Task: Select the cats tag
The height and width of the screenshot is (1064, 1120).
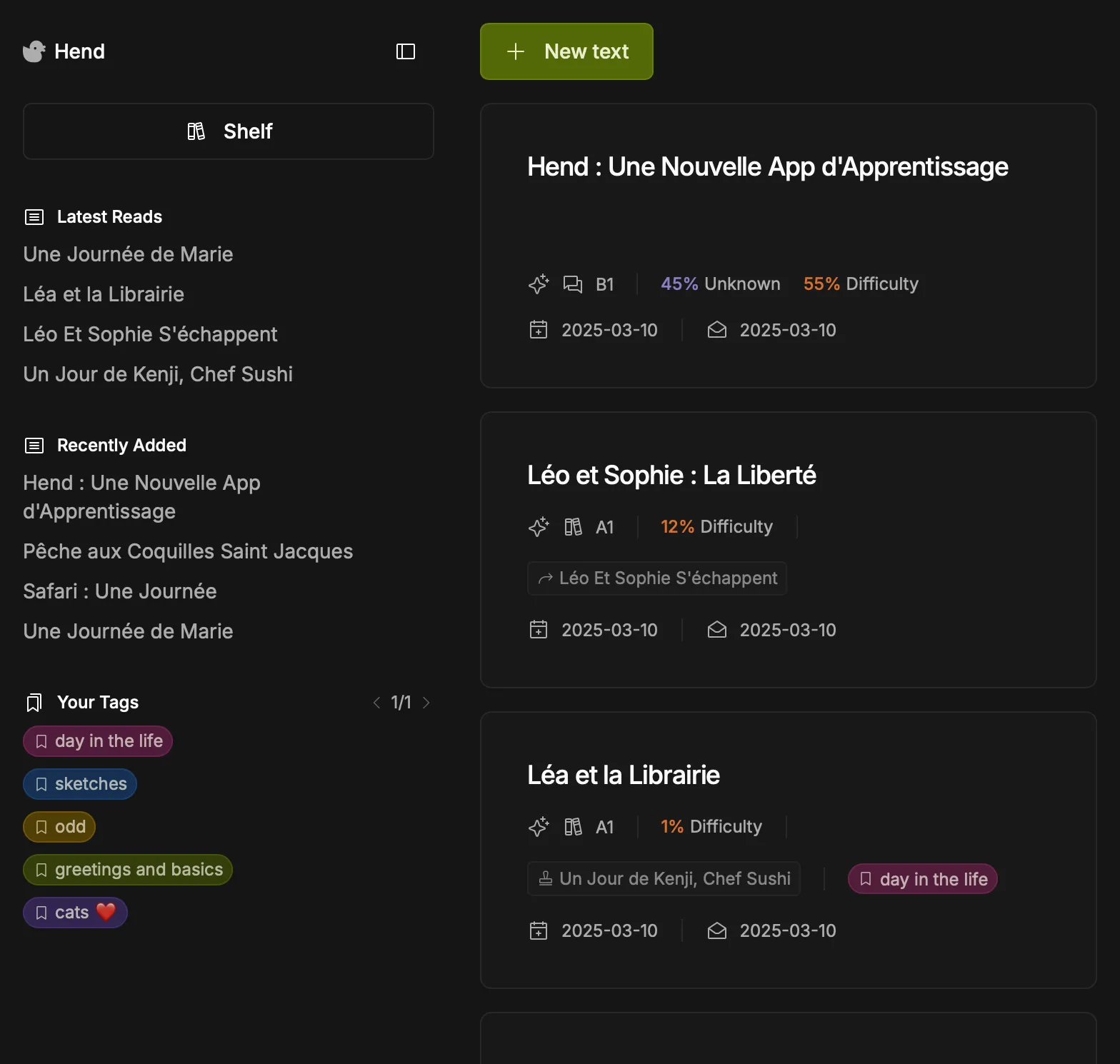Action: coord(75,913)
